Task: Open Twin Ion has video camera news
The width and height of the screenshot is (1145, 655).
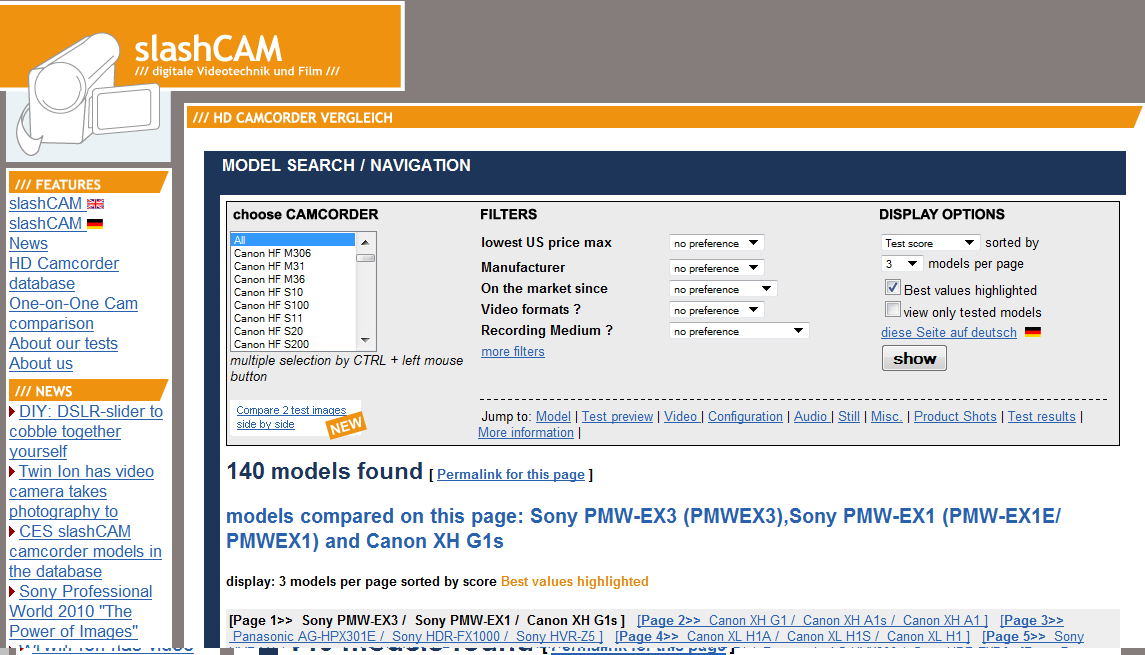Action: 82,491
